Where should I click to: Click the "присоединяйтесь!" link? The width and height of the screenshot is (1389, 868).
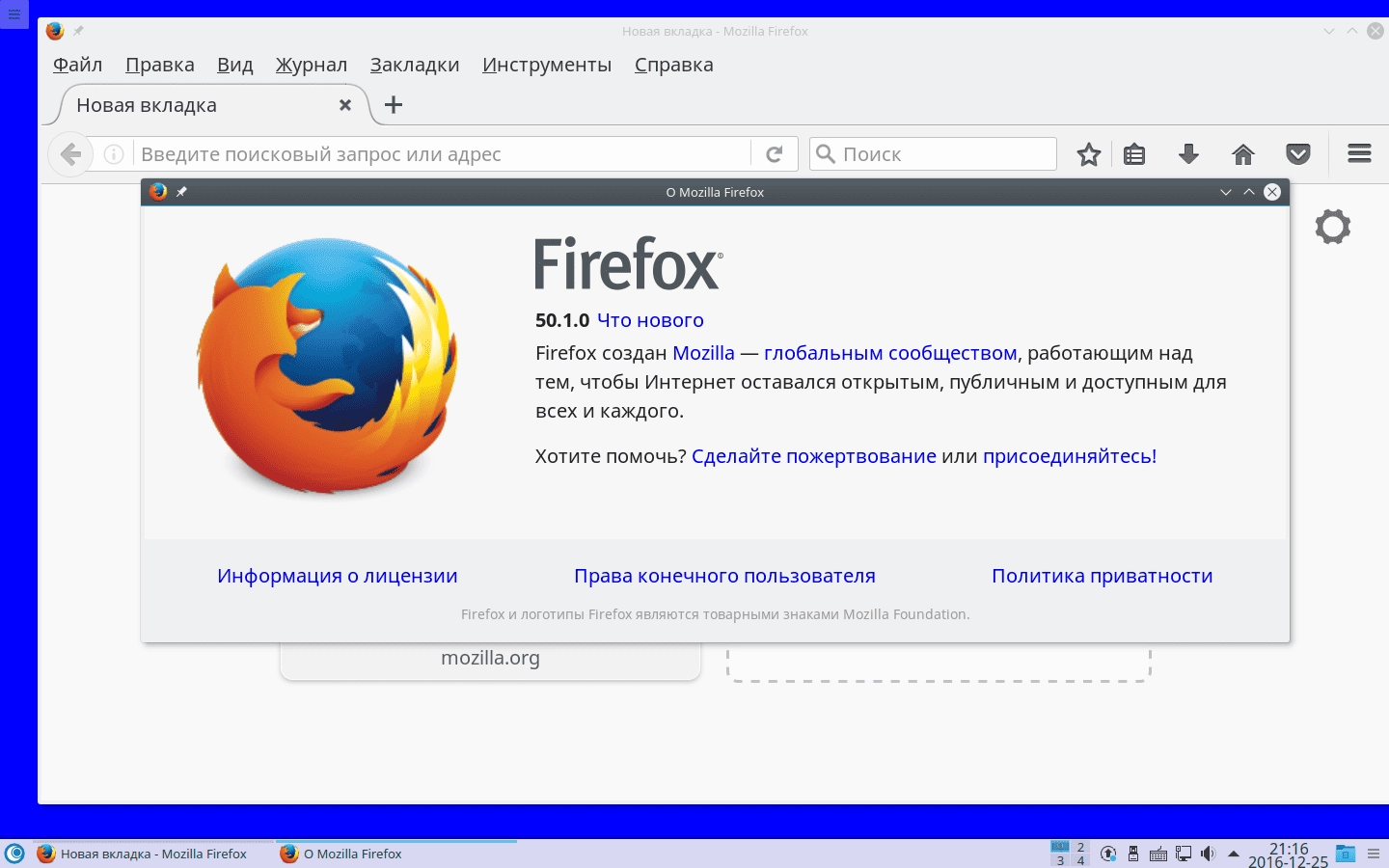tap(1070, 456)
